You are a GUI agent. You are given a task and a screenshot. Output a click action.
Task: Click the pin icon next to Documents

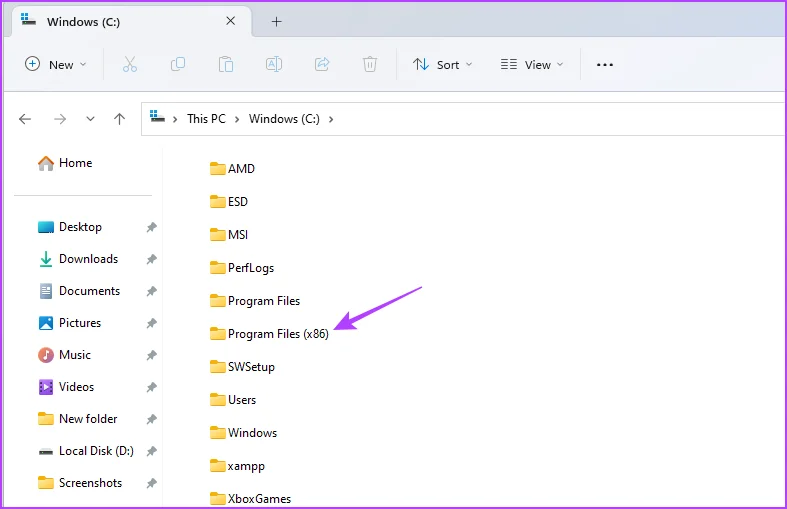pos(152,291)
